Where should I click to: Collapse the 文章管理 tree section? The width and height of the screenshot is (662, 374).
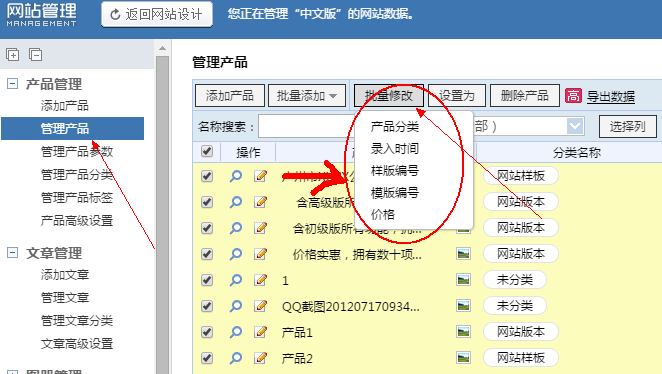click(13, 253)
